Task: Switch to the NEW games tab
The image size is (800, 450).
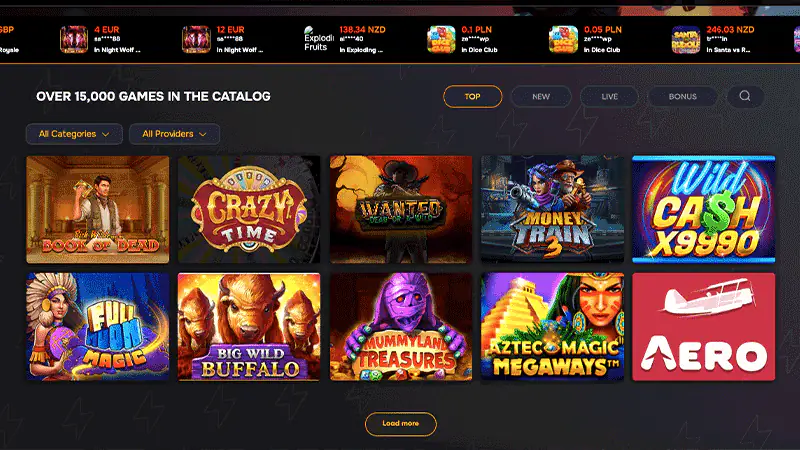Action: click(x=541, y=96)
